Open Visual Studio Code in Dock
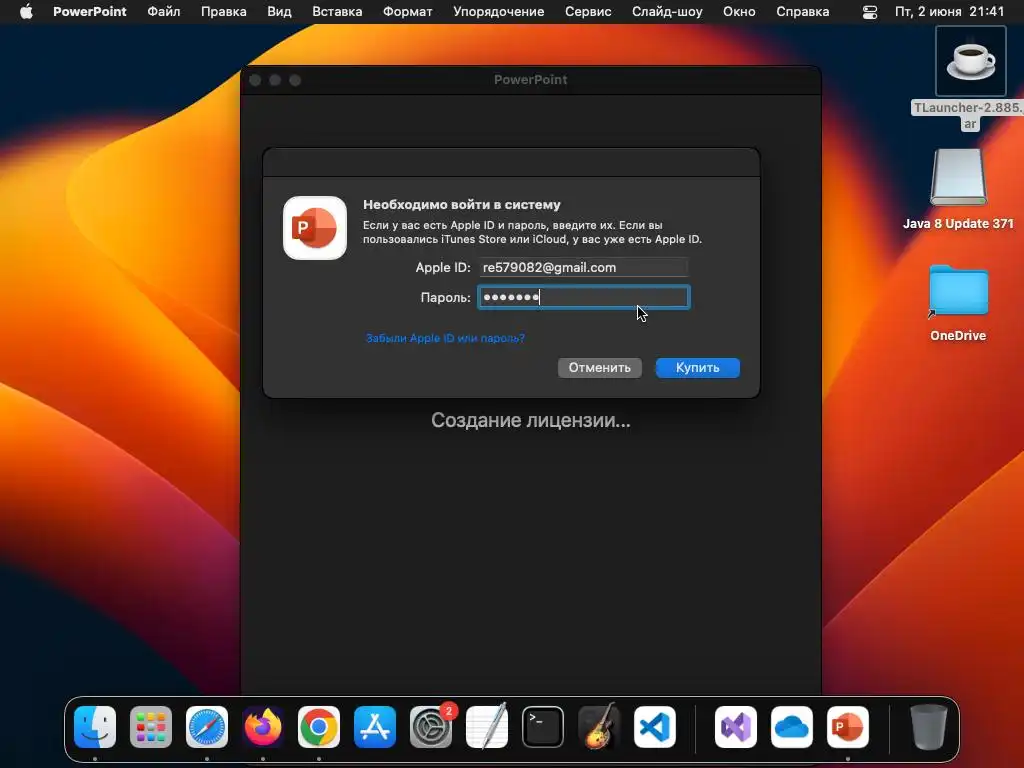 click(x=655, y=726)
